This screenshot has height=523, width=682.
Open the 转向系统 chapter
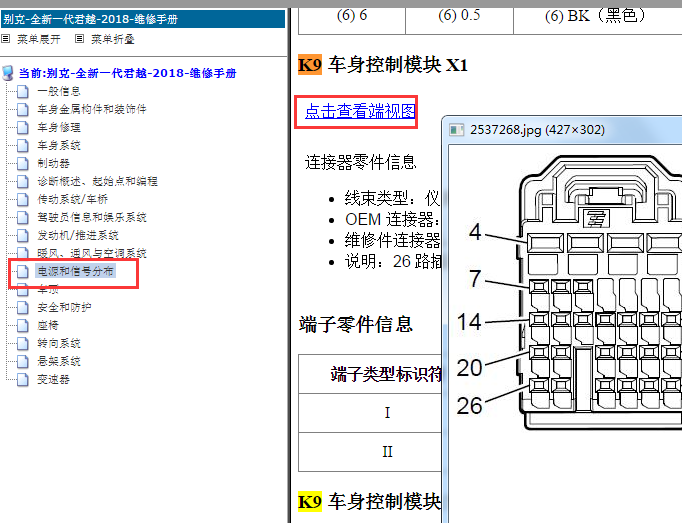pos(59,344)
